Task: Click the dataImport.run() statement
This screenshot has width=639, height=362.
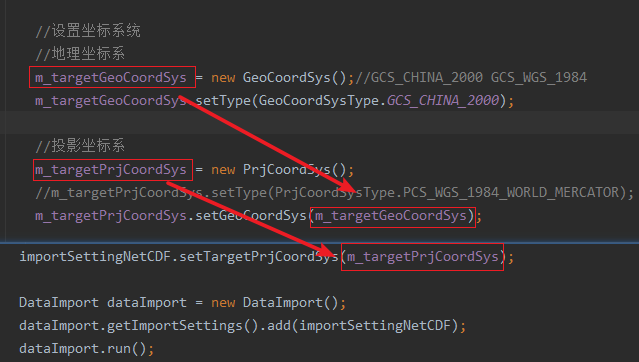Action: [x=86, y=349]
